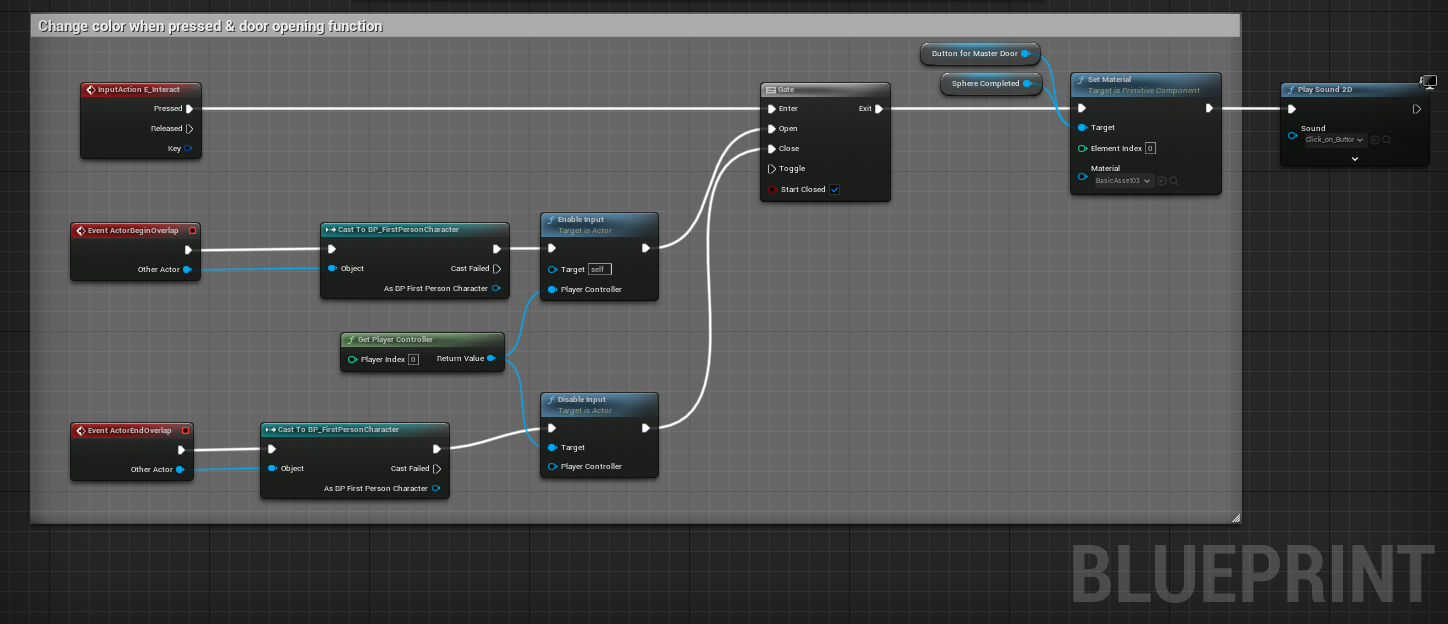Click the red delegate pin on Event ActorBeginOverlap
The image size is (1448, 624).
click(193, 230)
